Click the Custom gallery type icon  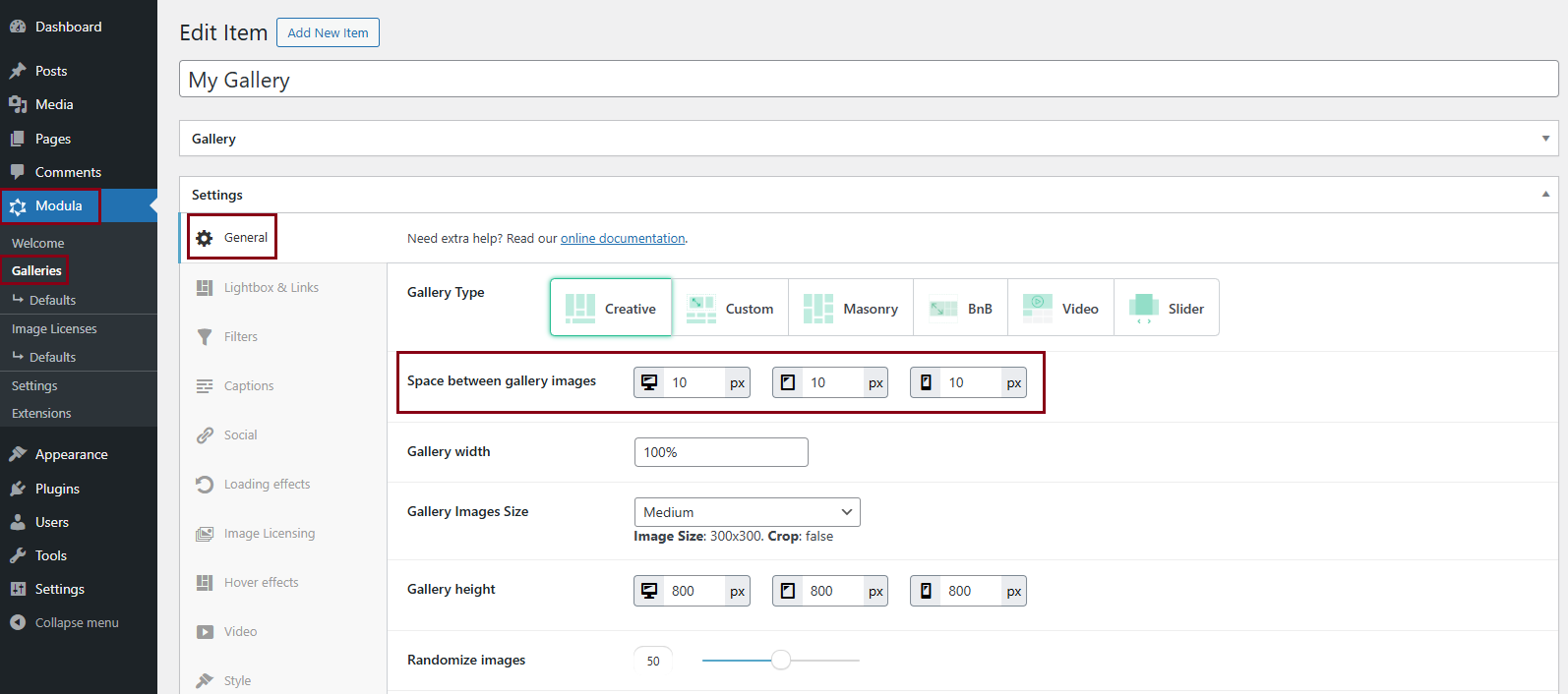tap(700, 309)
